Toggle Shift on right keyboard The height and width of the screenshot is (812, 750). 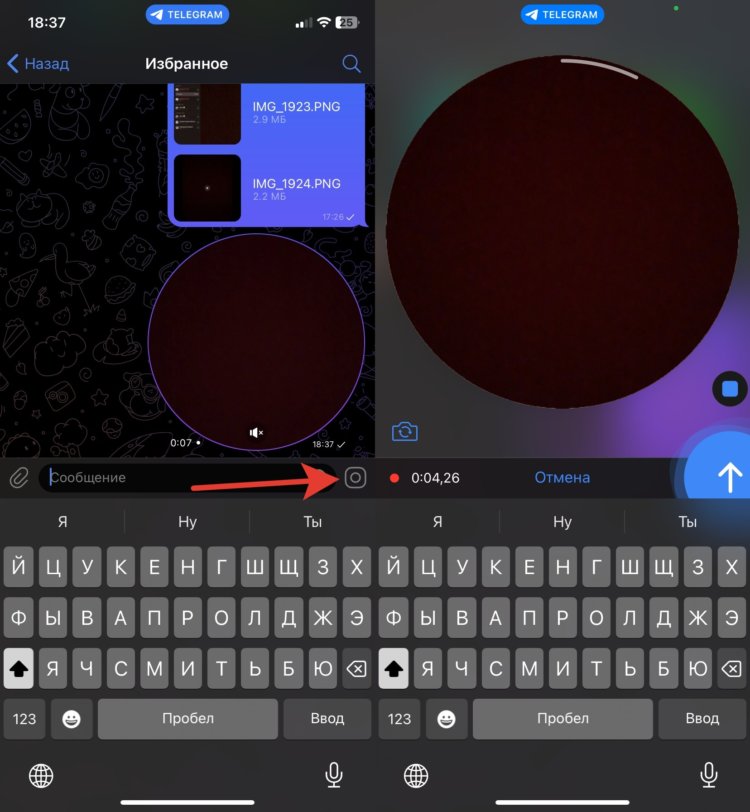coord(394,669)
